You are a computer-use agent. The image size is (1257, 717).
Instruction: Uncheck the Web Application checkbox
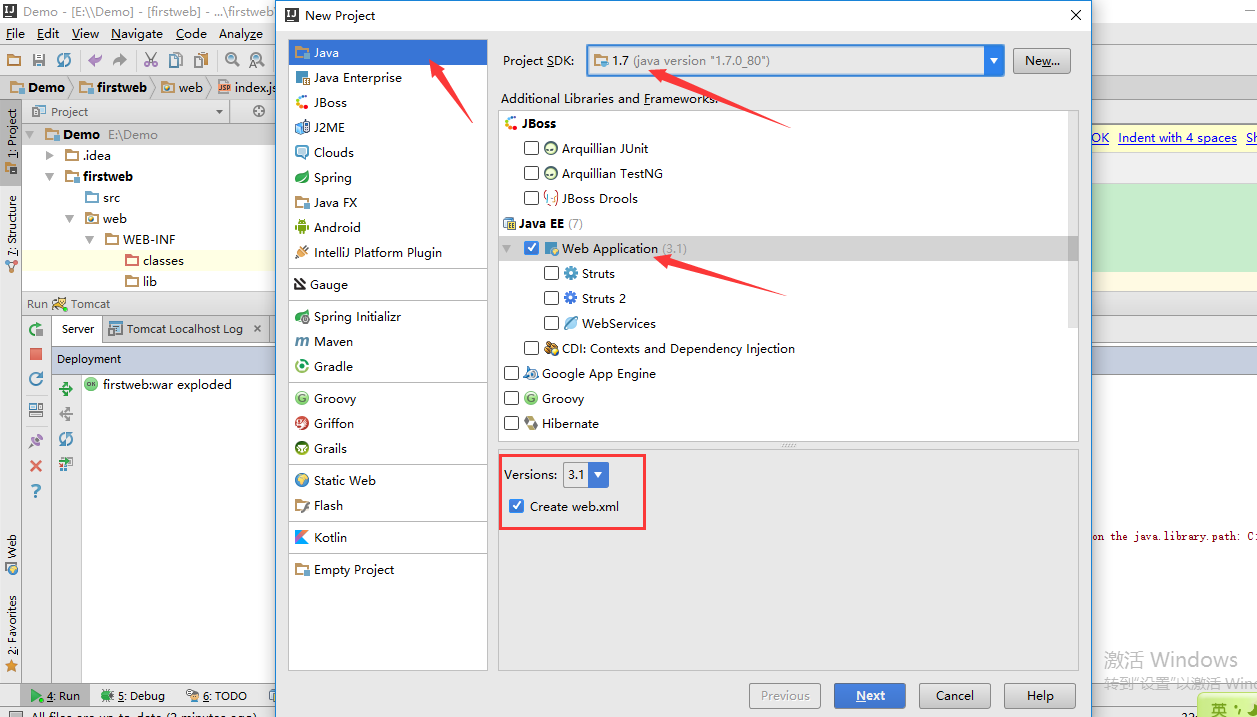click(531, 248)
